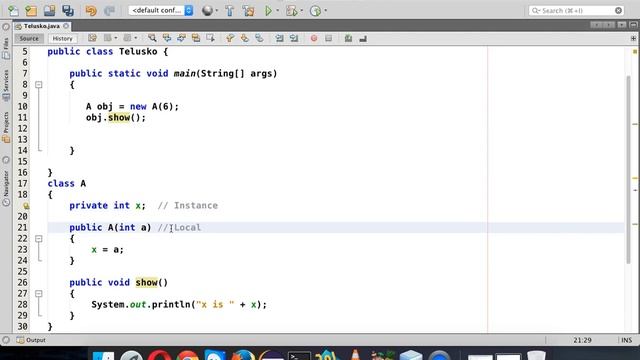
Task: Toggle Bookmark on current line
Action: (259, 38)
